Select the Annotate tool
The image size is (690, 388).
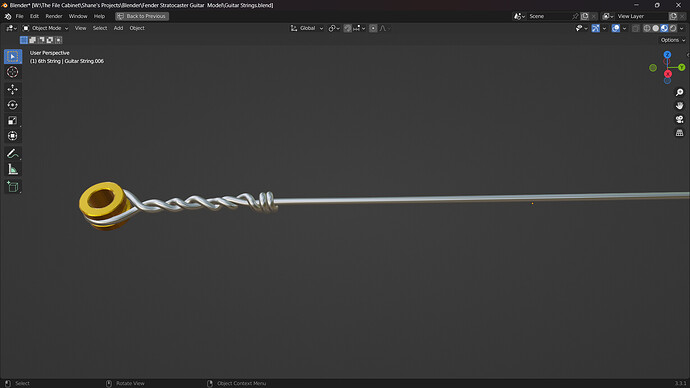[13, 154]
